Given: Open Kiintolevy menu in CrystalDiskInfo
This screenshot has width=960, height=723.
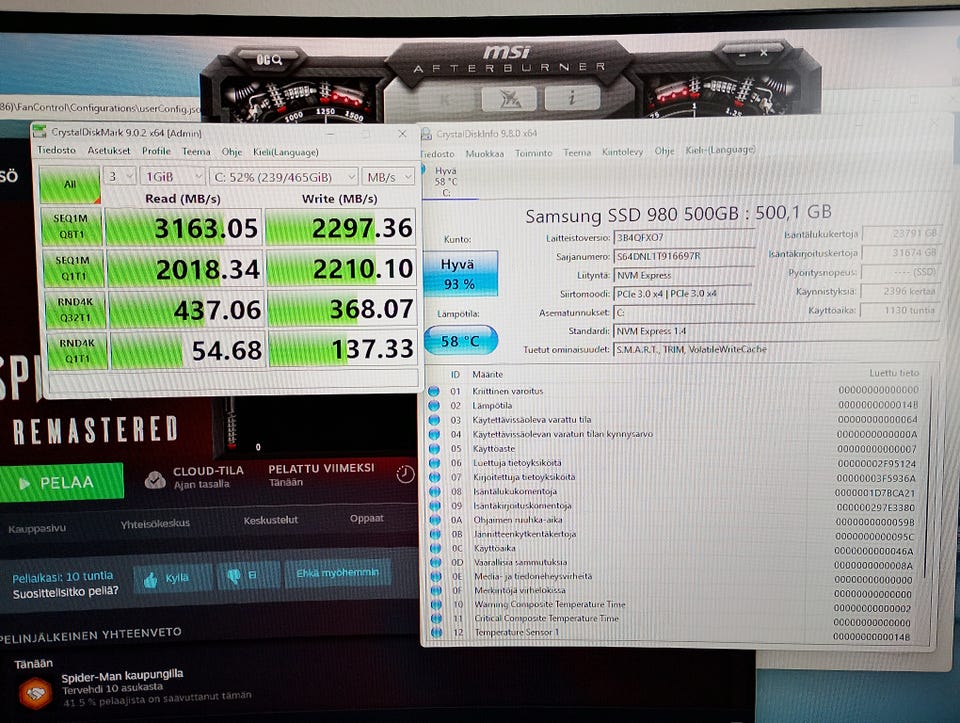Looking at the screenshot, I should point(622,152).
